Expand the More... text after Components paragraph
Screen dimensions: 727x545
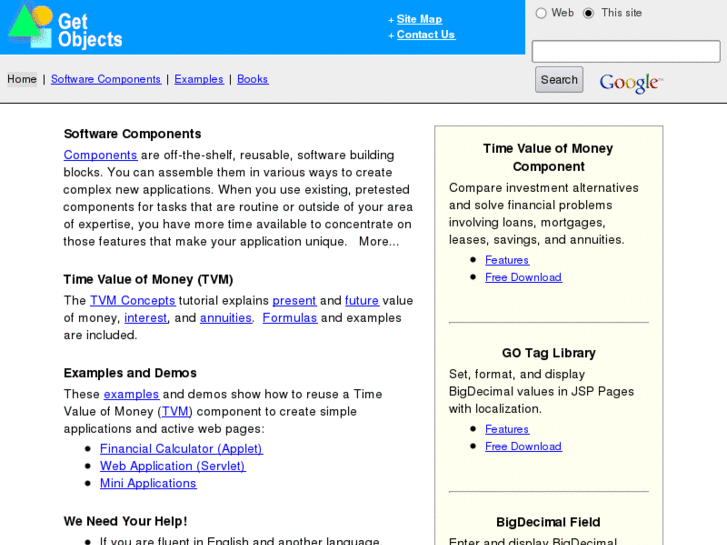point(379,241)
